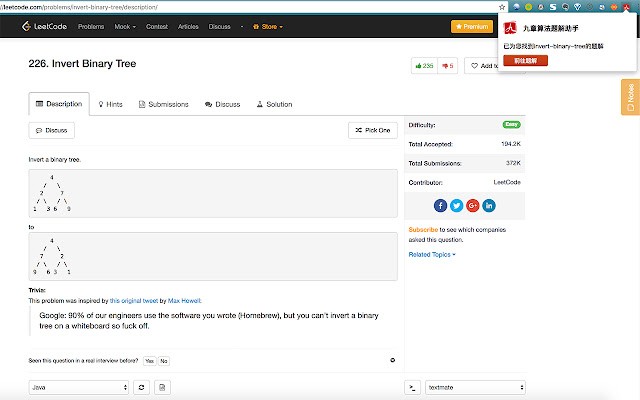Share the problem on Facebook
The image size is (640, 400).
point(441,205)
